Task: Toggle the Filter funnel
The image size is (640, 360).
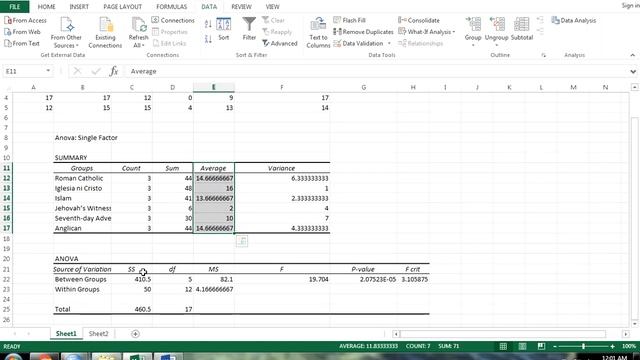Action: pyautogui.click(x=249, y=29)
